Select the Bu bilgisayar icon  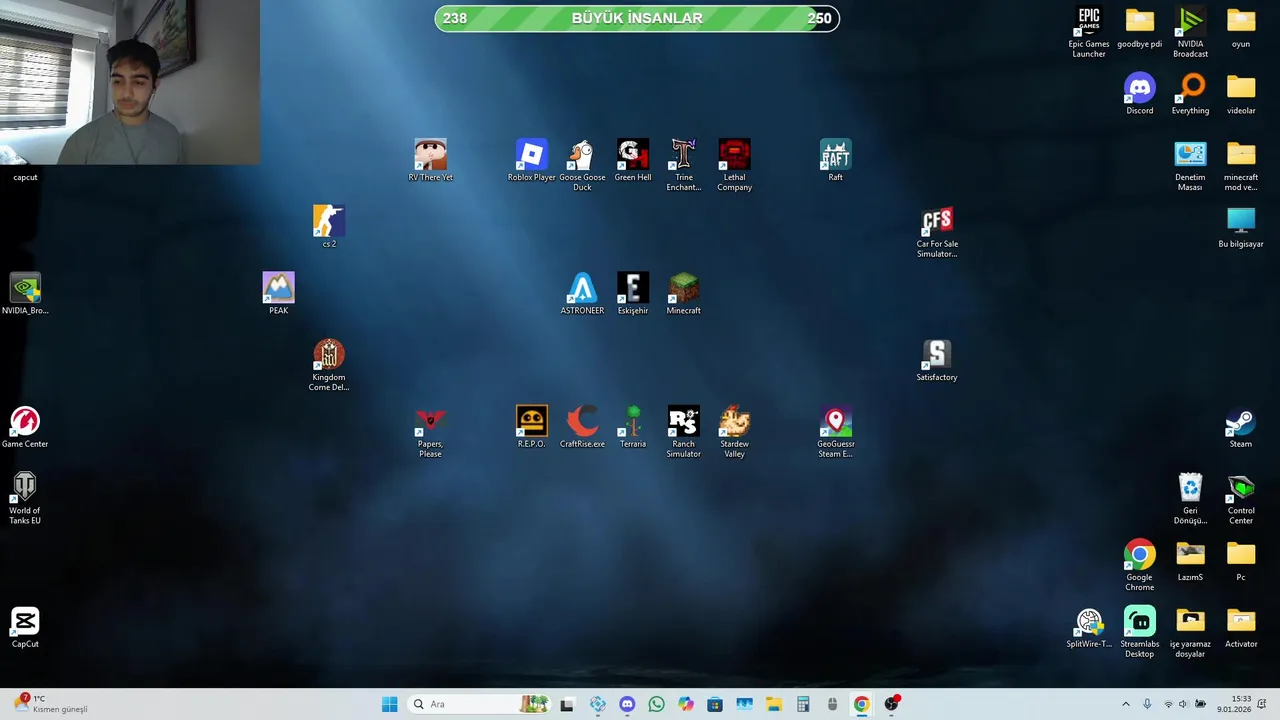(x=1241, y=227)
